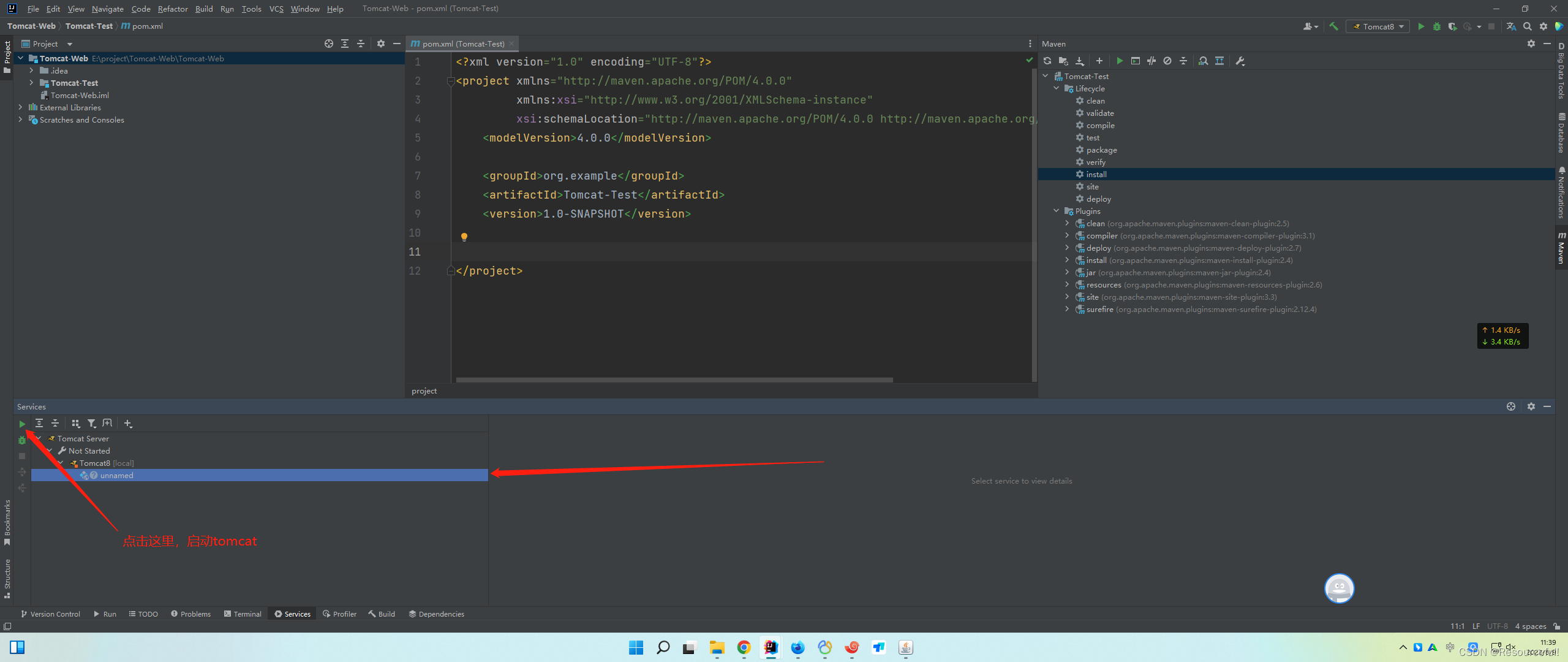
Task: Open the Maven dependency analyzer icon
Action: [x=1204, y=61]
